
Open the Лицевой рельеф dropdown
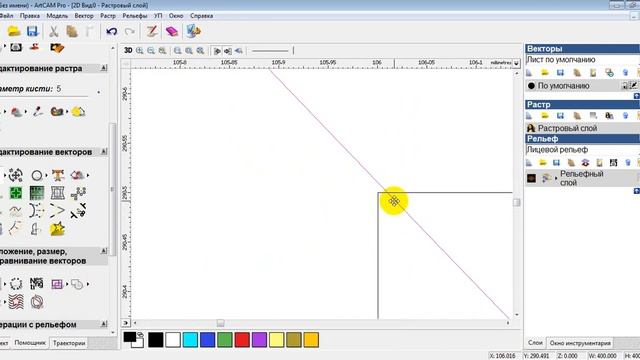coord(582,150)
